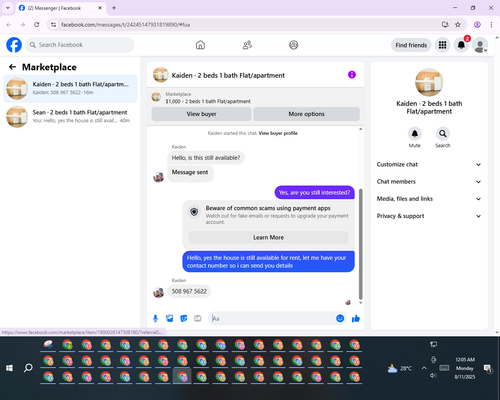This screenshot has width=500, height=400.
Task: Click the 'Yes, are you still interested?' message
Action: point(314,193)
